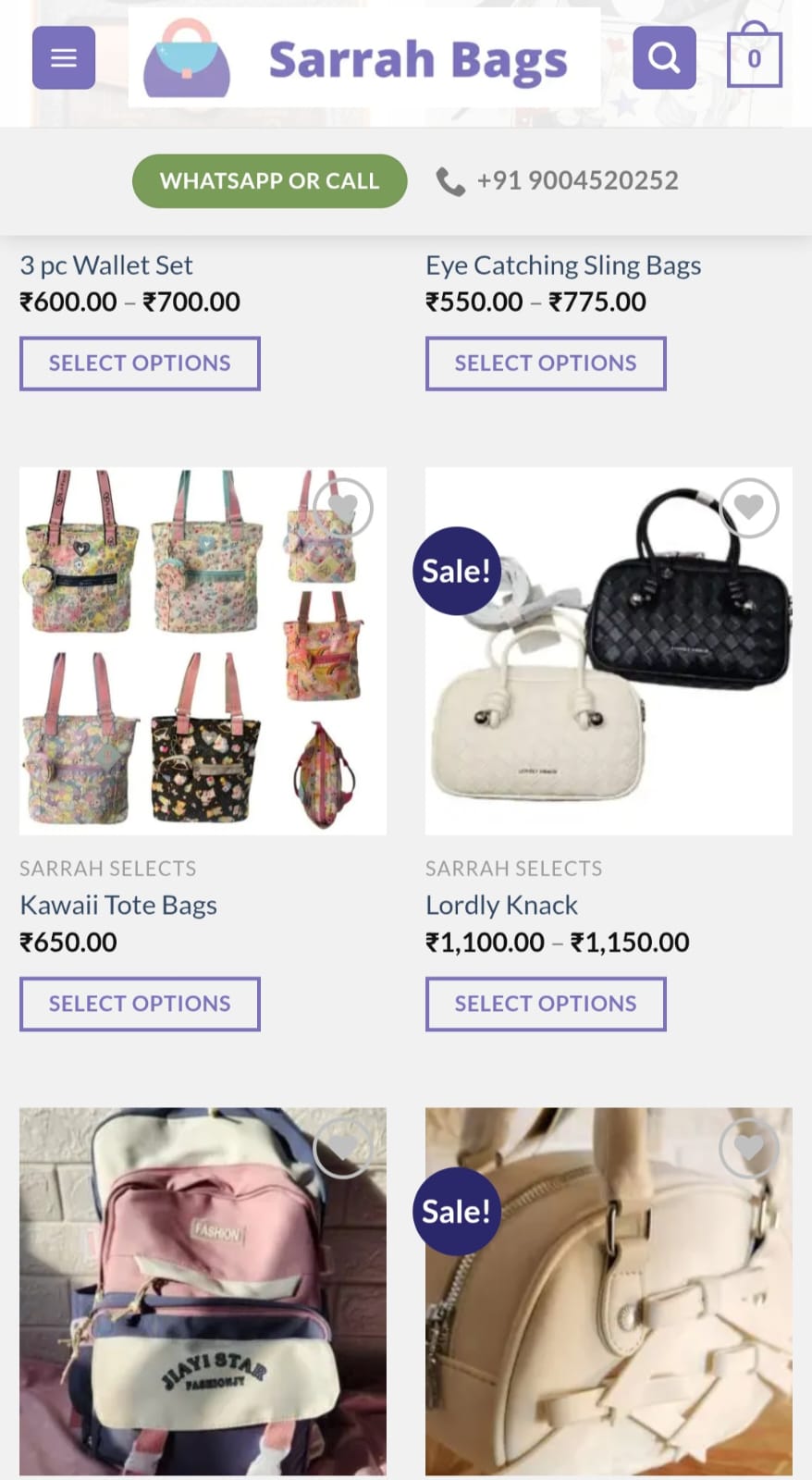Open the shopping cart bag icon
Viewport: 812px width, 1480px height.
754,55
